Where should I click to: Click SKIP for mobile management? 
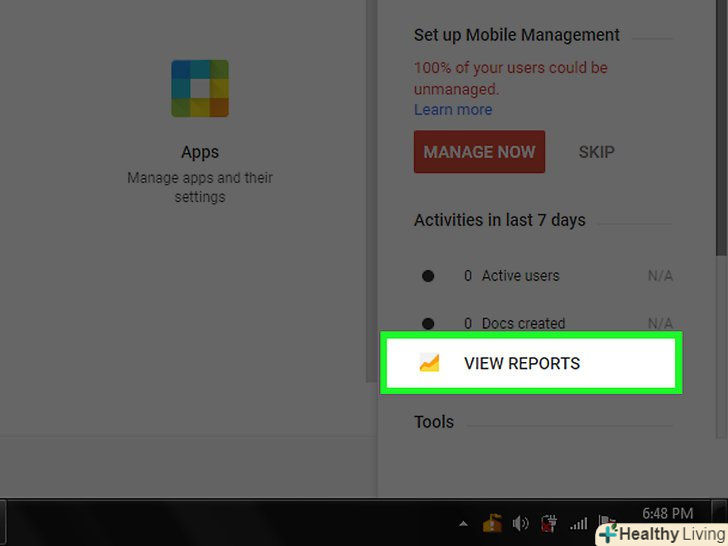(597, 152)
